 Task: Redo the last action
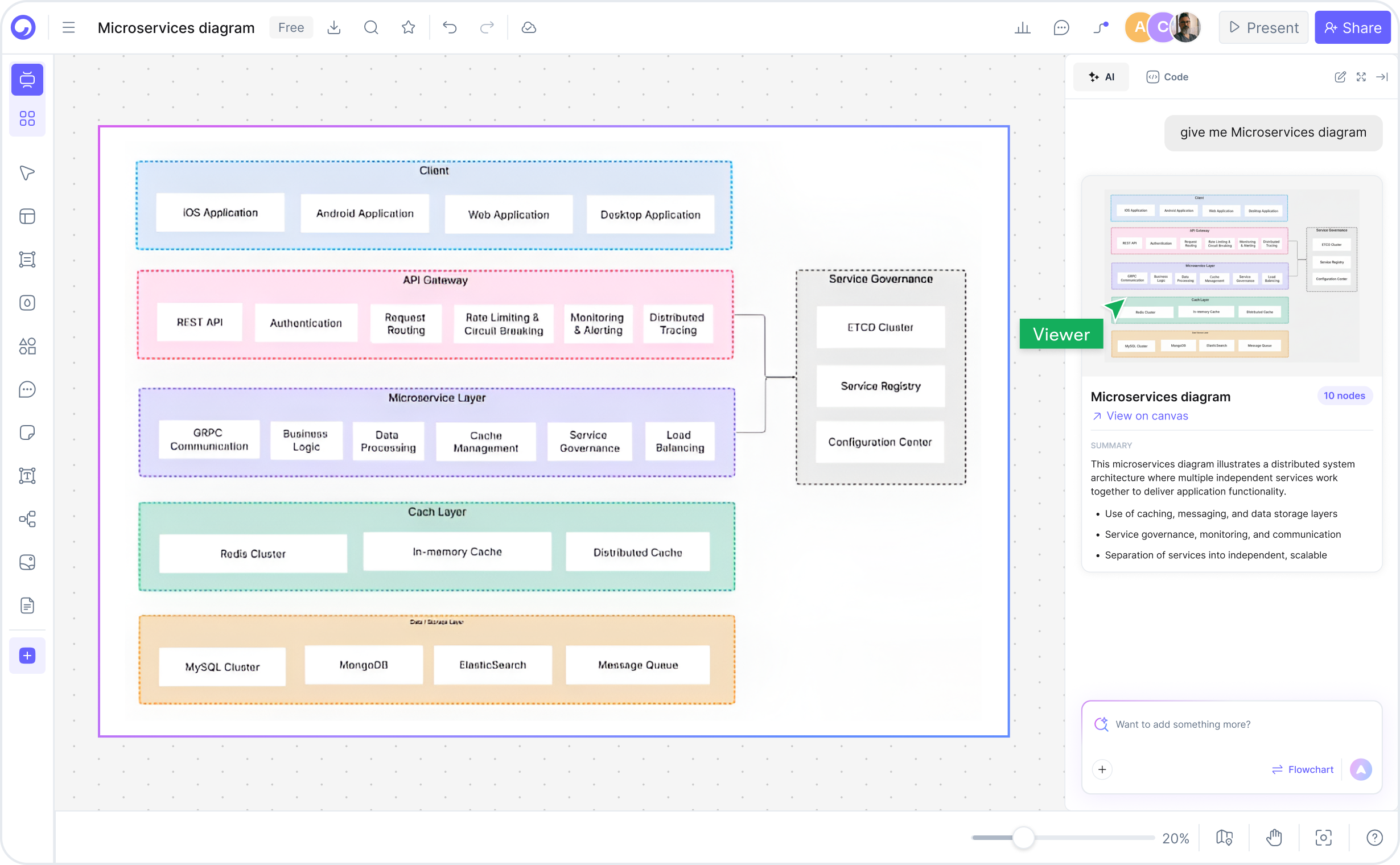point(487,27)
